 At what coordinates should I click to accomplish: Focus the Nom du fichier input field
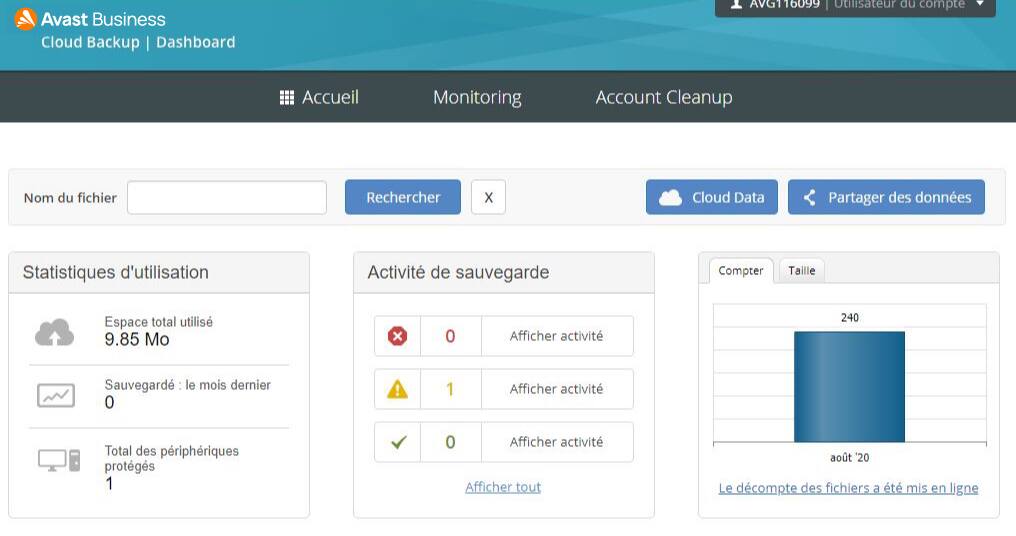(227, 197)
